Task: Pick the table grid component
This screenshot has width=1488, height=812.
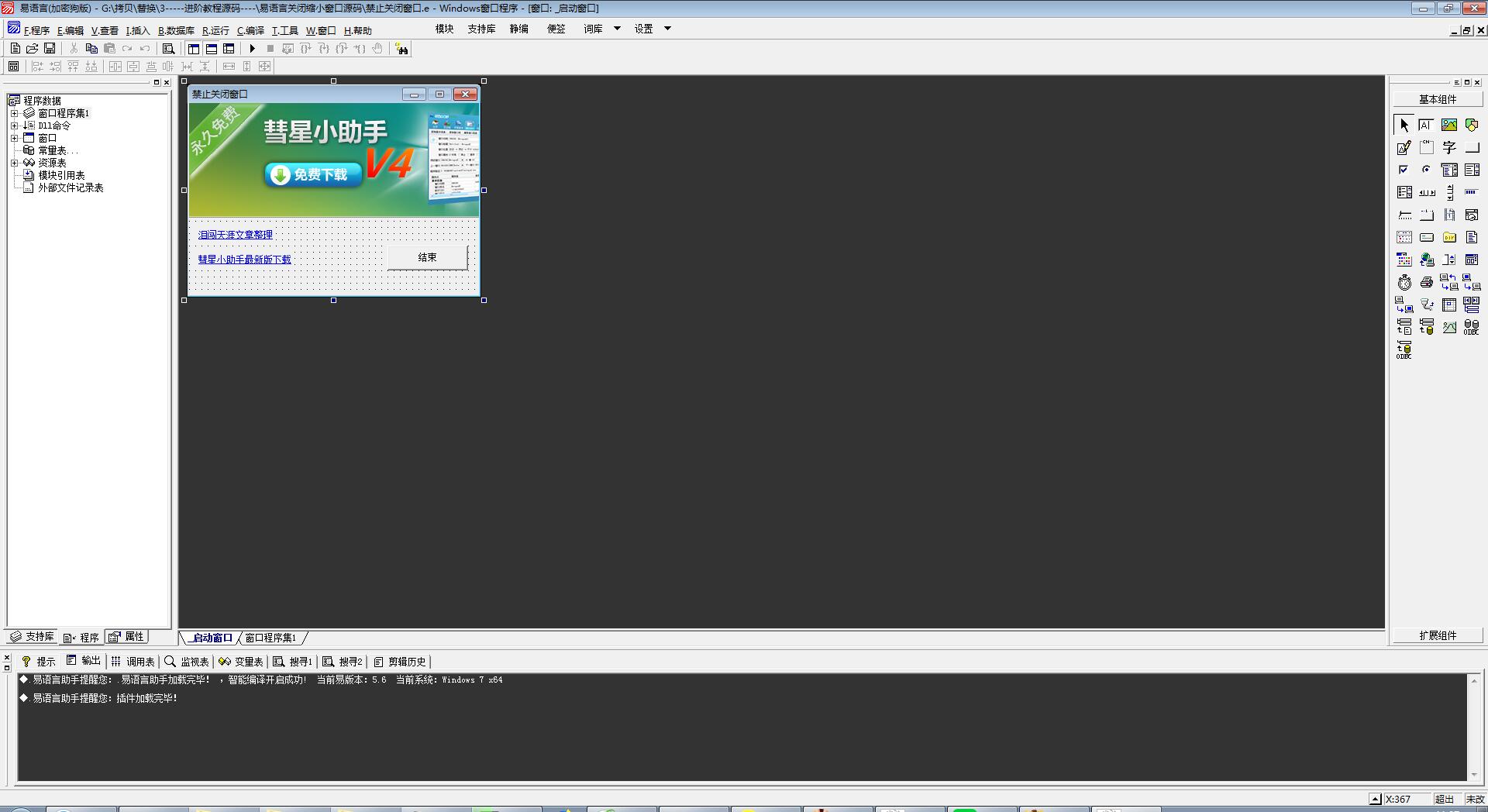Action: [1449, 304]
